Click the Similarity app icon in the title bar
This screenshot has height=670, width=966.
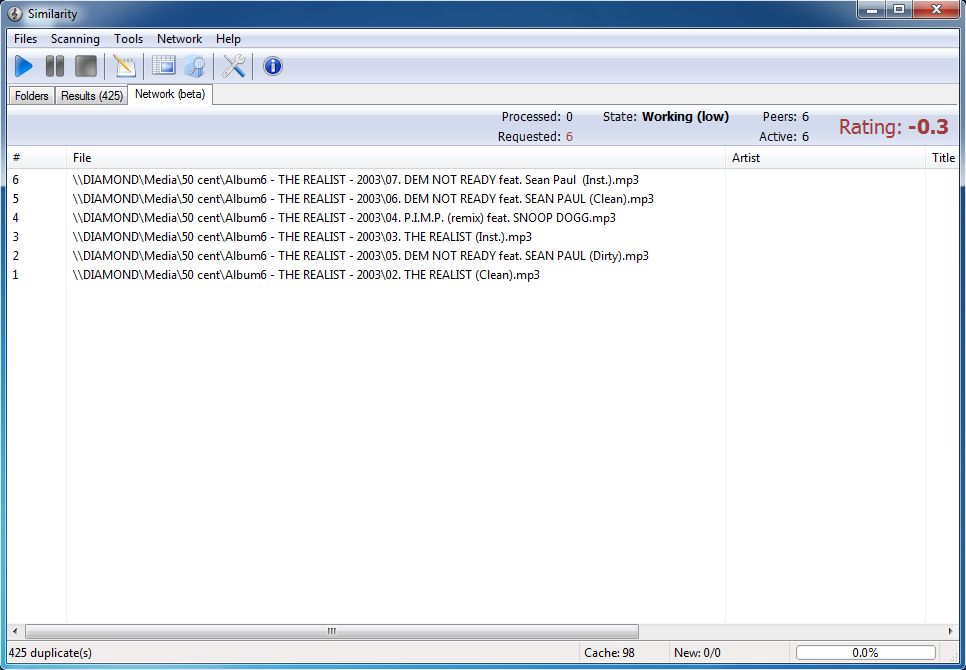(x=15, y=14)
